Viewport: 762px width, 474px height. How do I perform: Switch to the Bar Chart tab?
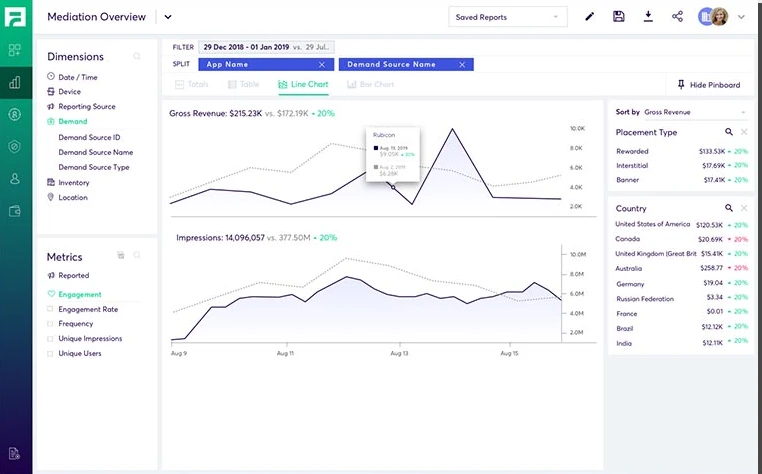370,84
